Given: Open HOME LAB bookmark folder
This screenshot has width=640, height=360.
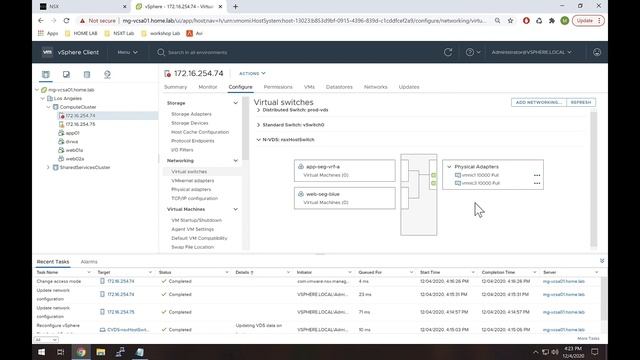Looking at the screenshot, I should pos(81,33).
